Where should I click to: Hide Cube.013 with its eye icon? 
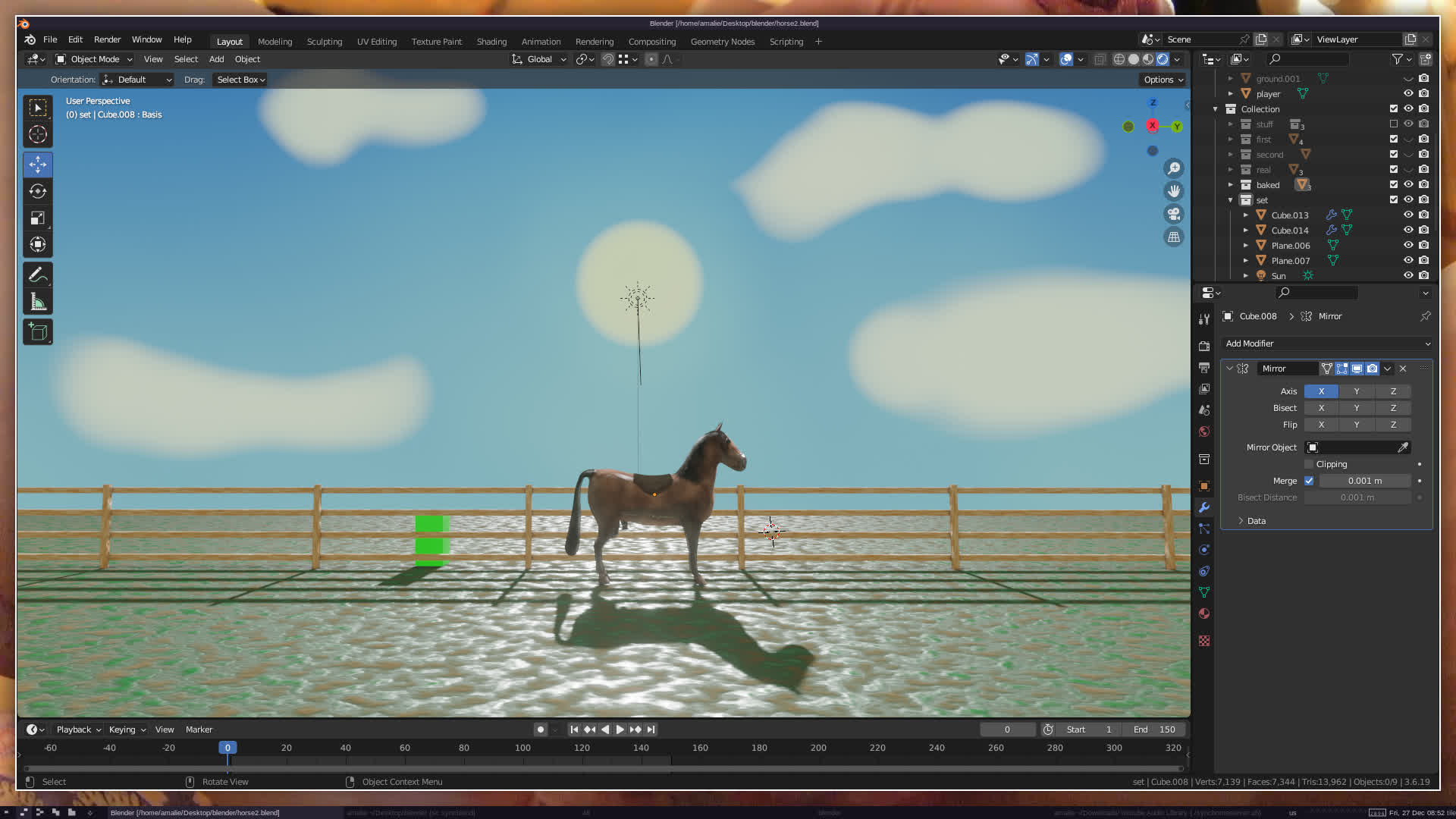tap(1408, 215)
